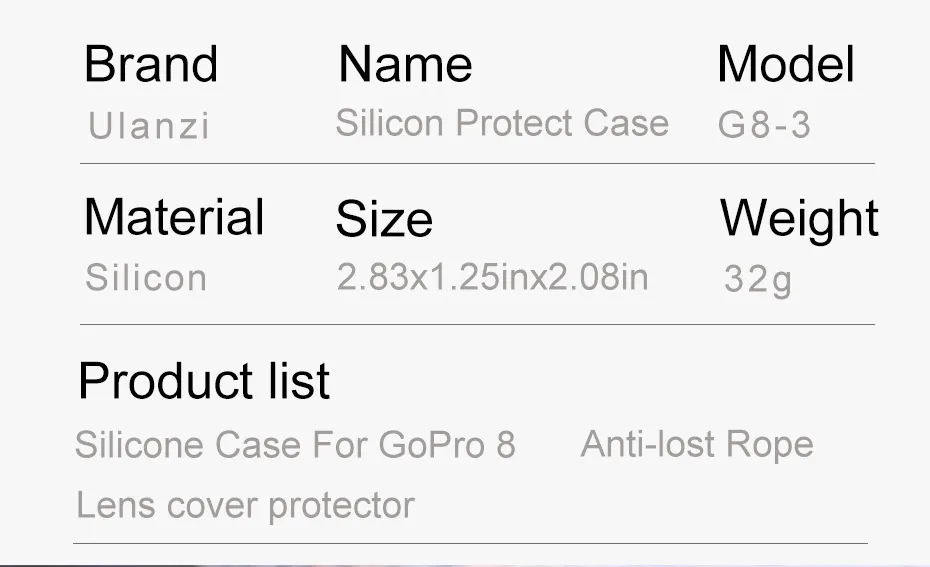Viewport: 930px width, 567px height.
Task: Select the 32g weight value
Action: pyautogui.click(x=757, y=279)
